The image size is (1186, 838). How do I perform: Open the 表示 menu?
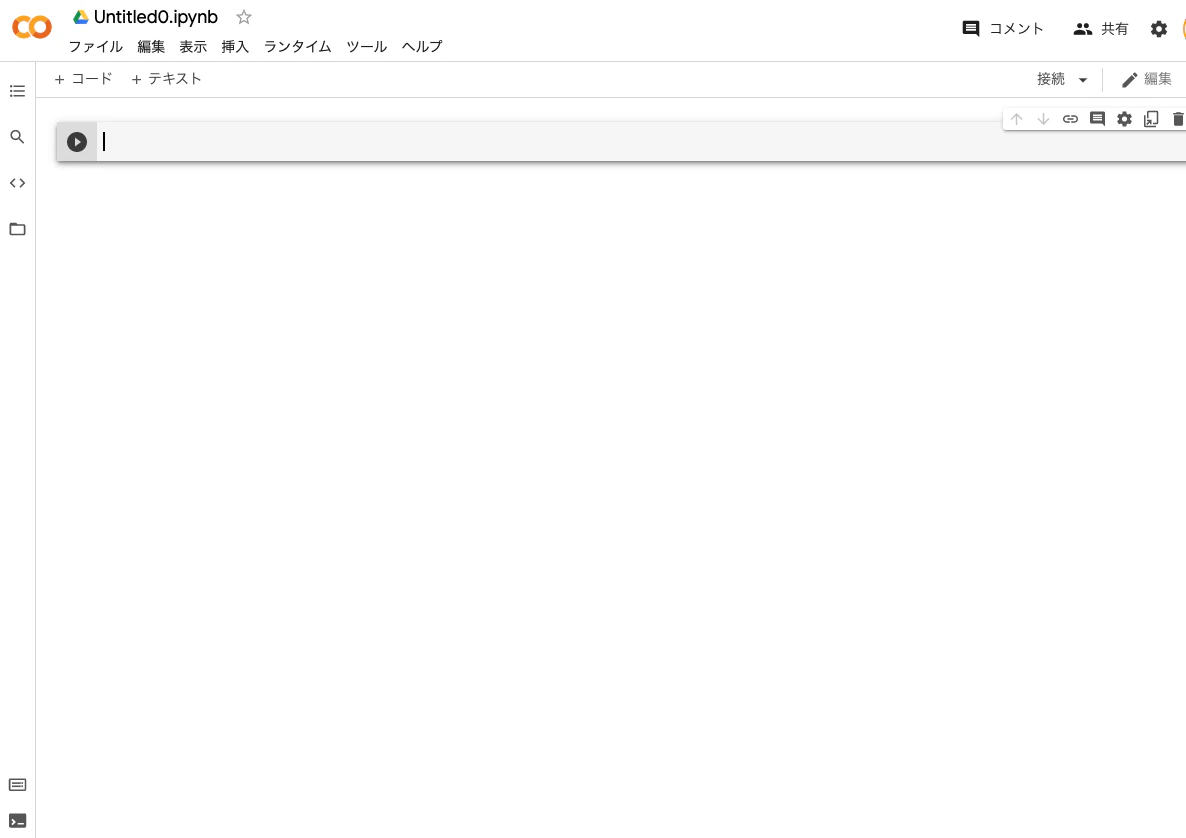click(x=193, y=46)
